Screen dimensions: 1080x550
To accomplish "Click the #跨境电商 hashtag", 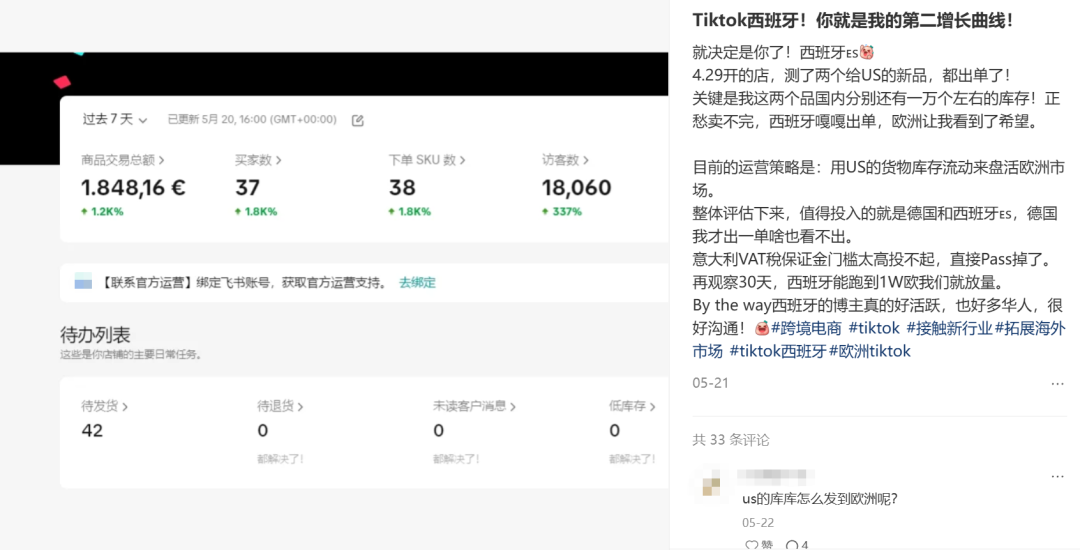I will click(806, 328).
